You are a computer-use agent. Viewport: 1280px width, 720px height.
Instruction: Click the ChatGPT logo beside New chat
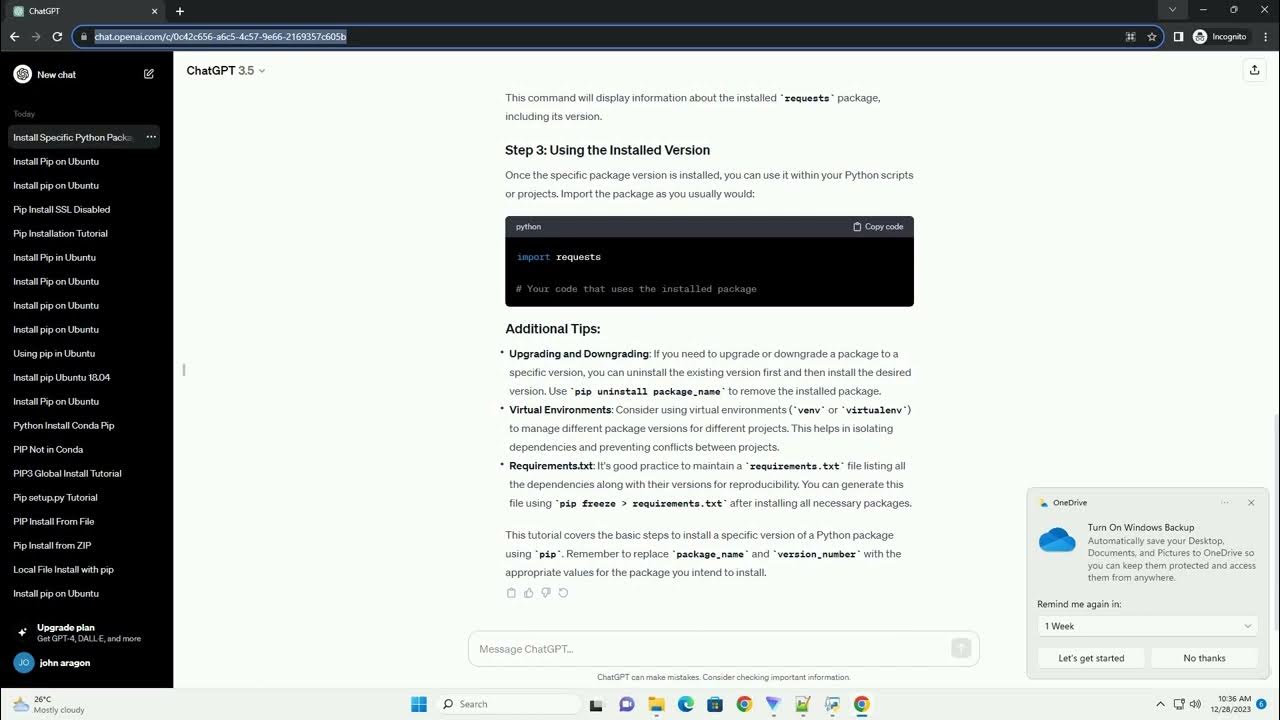22,74
